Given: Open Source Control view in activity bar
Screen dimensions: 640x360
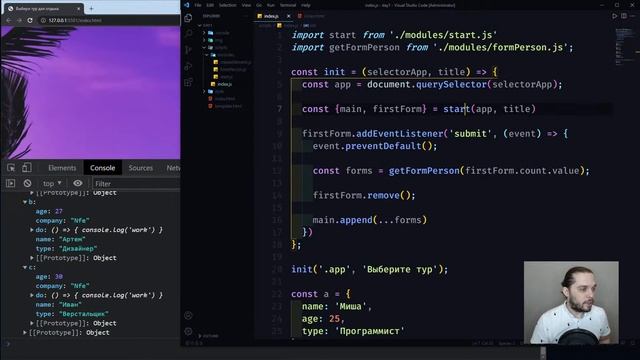Looking at the screenshot, I should (x=188, y=50).
